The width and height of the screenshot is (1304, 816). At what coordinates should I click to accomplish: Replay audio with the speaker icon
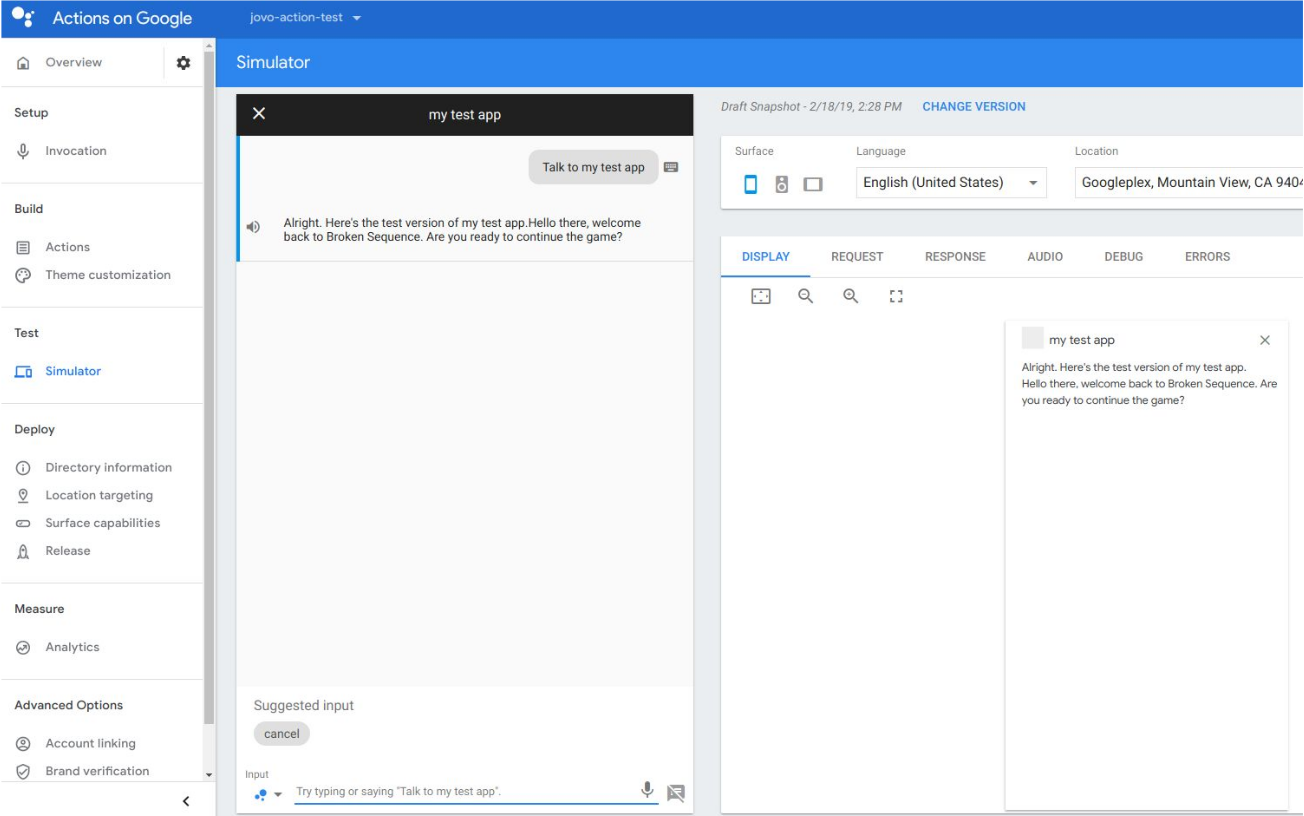[x=253, y=227]
